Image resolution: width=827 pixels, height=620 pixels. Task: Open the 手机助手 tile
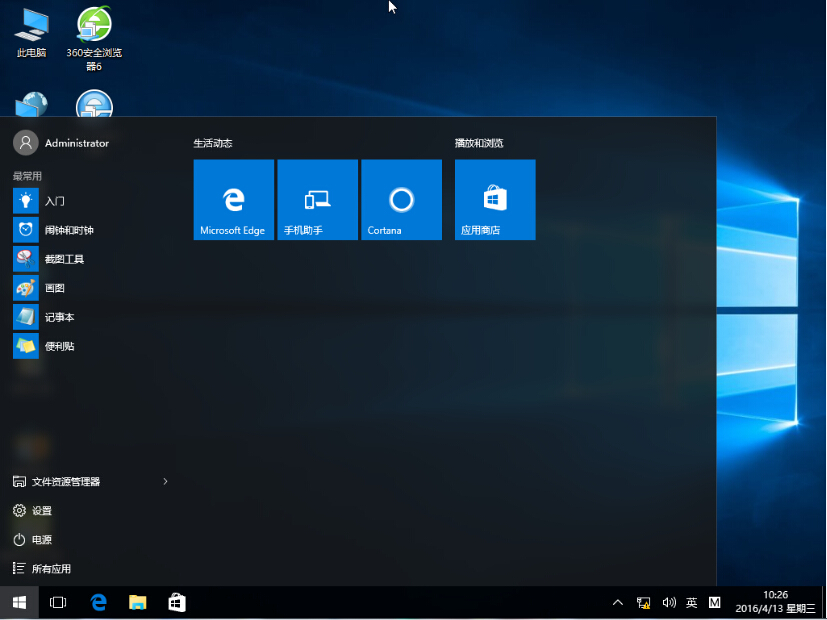click(x=318, y=200)
